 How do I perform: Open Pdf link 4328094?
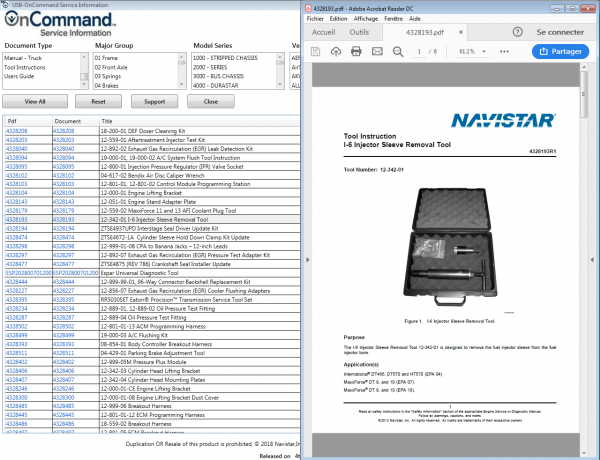[x=16, y=158]
